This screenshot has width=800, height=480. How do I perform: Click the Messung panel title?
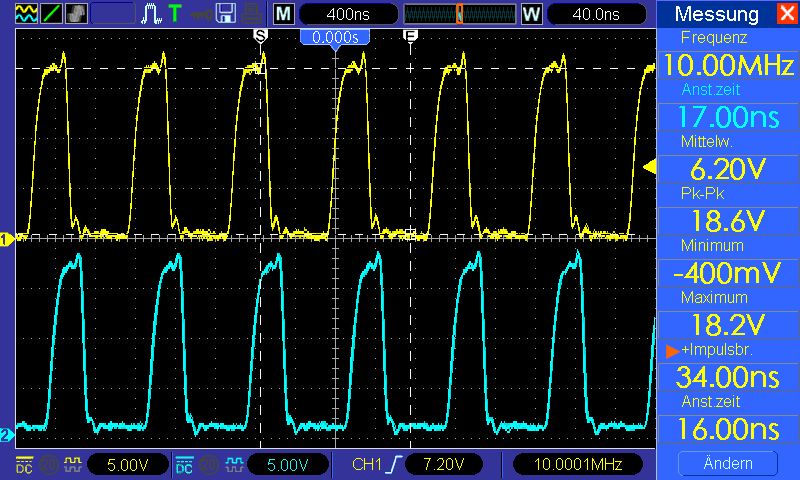[x=716, y=14]
